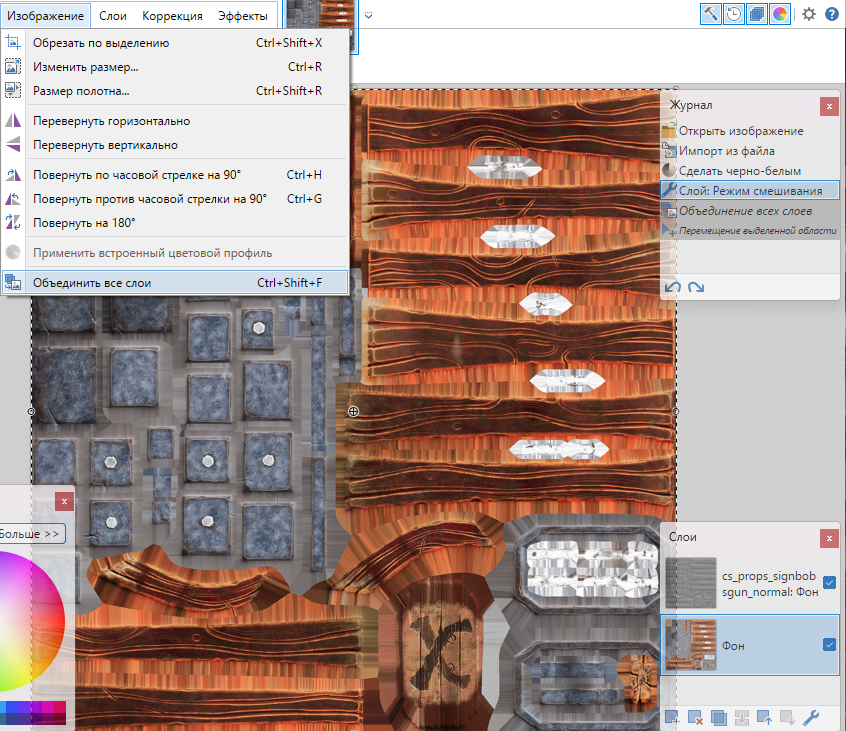This screenshot has width=846, height=731.
Task: Choose 'Объединить все слои' menu entry
Action: (x=92, y=283)
